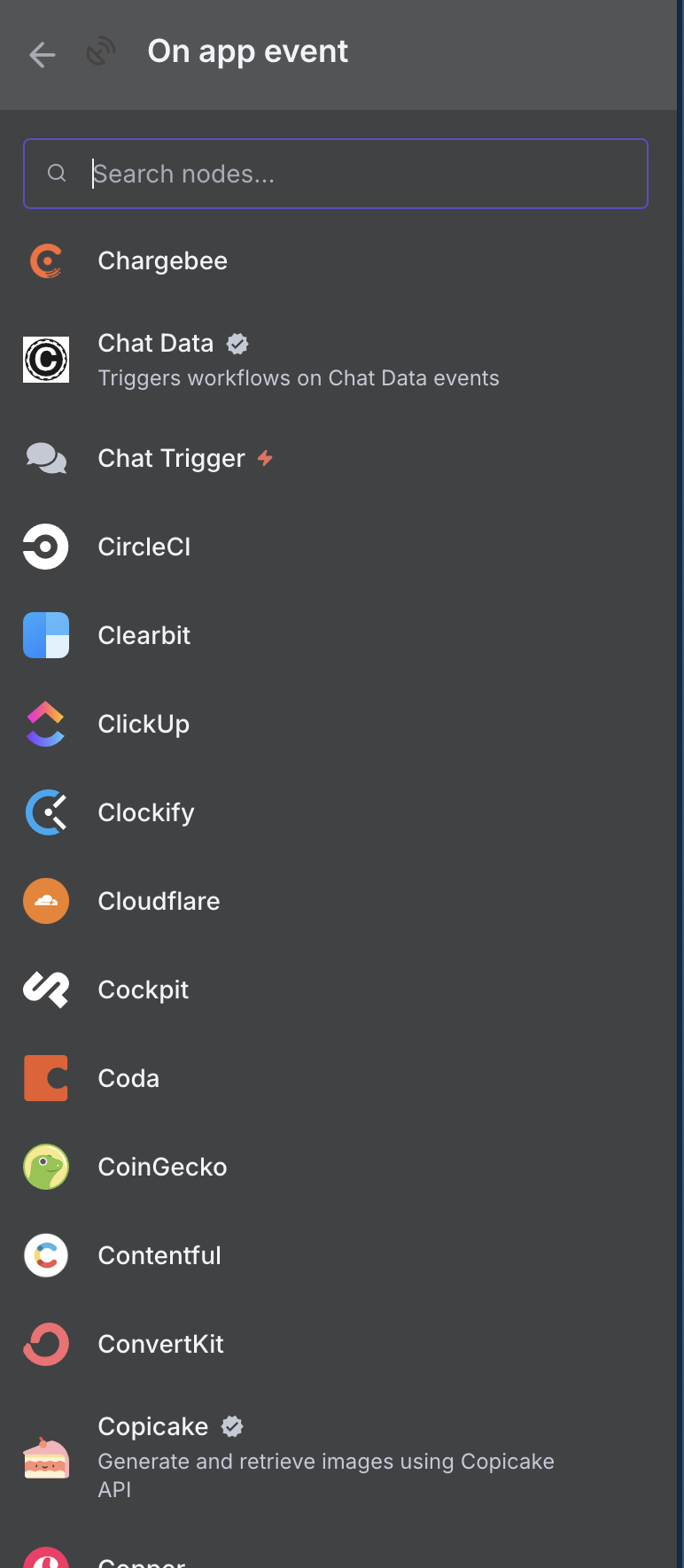Image resolution: width=684 pixels, height=1568 pixels.
Task: Click the CoinGecko gecko icon
Action: (46, 1167)
